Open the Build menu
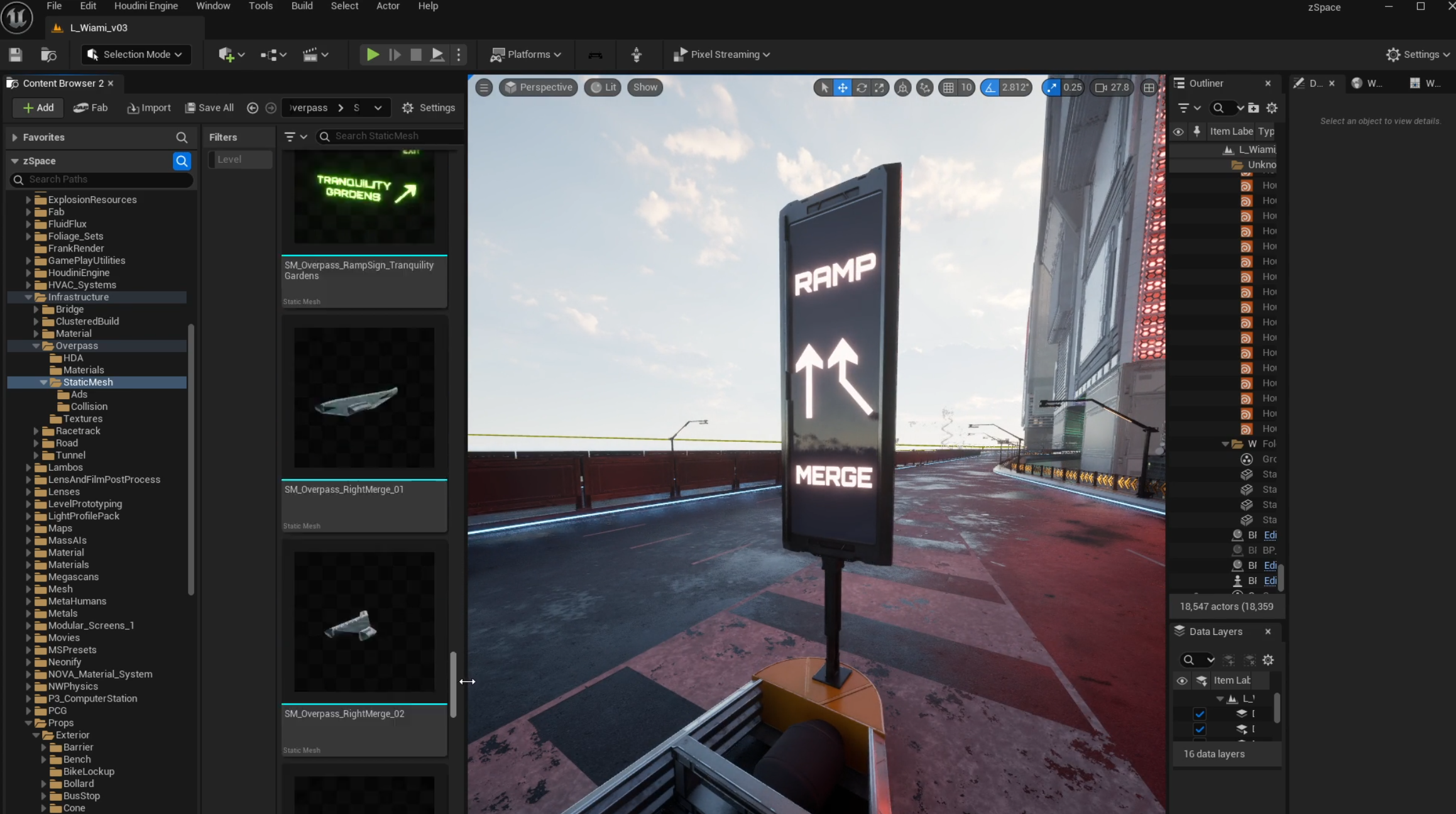 pos(302,6)
